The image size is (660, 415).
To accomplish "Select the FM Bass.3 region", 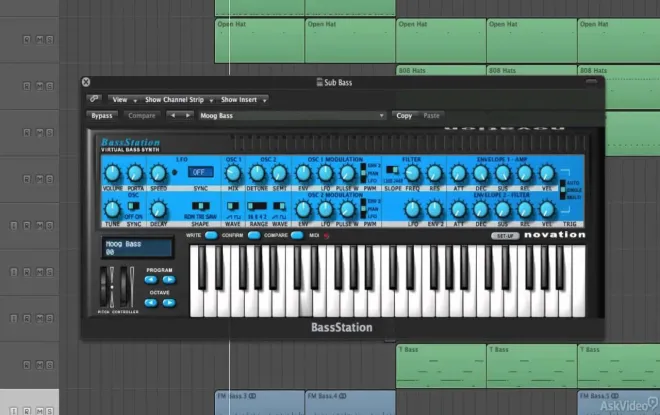I will (260, 402).
